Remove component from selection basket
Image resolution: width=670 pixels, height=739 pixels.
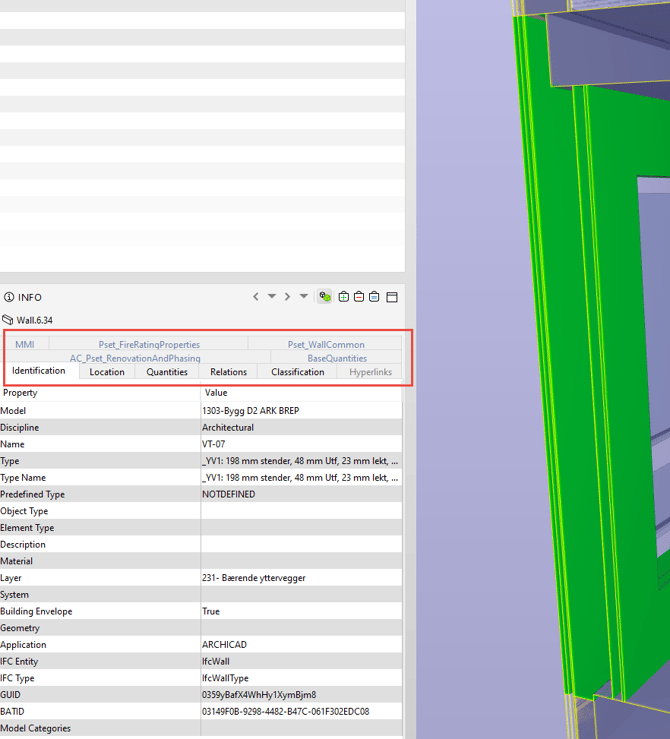pyautogui.click(x=359, y=296)
